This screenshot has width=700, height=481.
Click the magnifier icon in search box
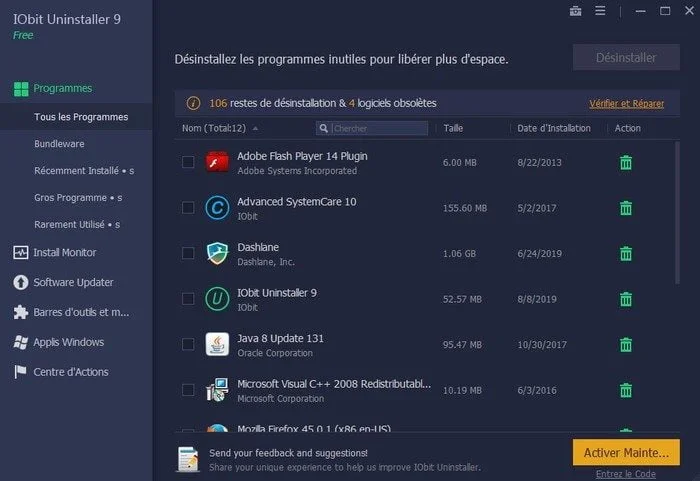[324, 129]
